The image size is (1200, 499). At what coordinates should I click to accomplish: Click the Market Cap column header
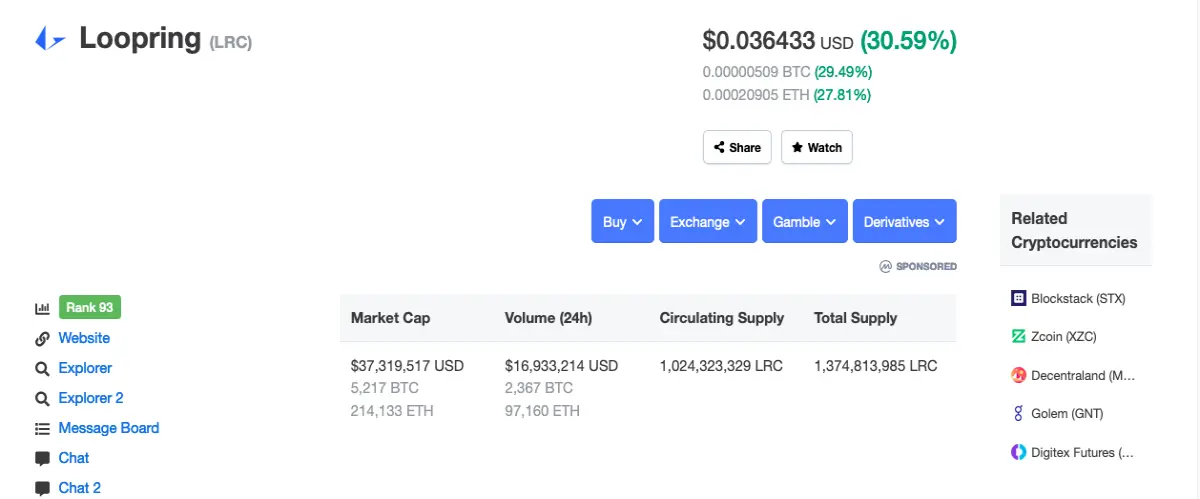click(391, 318)
